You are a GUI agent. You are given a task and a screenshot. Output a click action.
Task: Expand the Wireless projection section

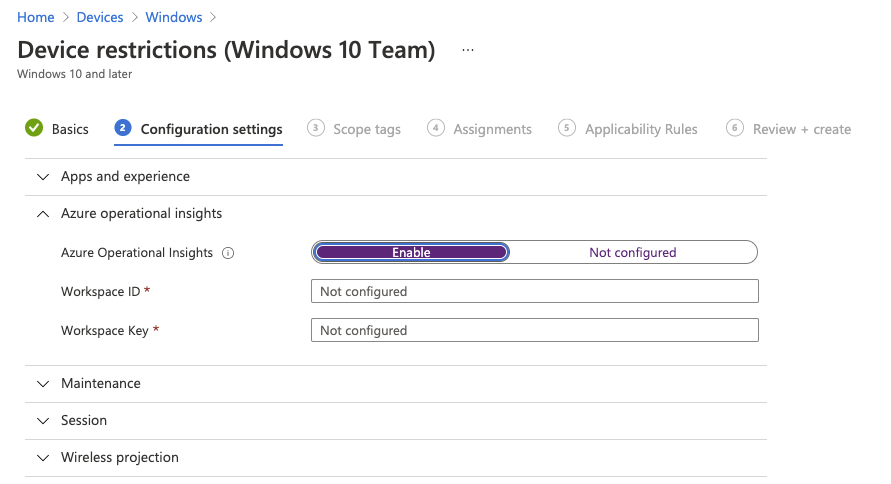[x=396, y=457]
